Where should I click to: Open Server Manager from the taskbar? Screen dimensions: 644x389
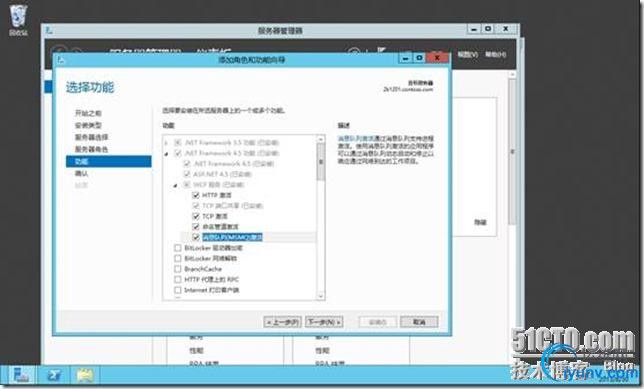[22, 375]
